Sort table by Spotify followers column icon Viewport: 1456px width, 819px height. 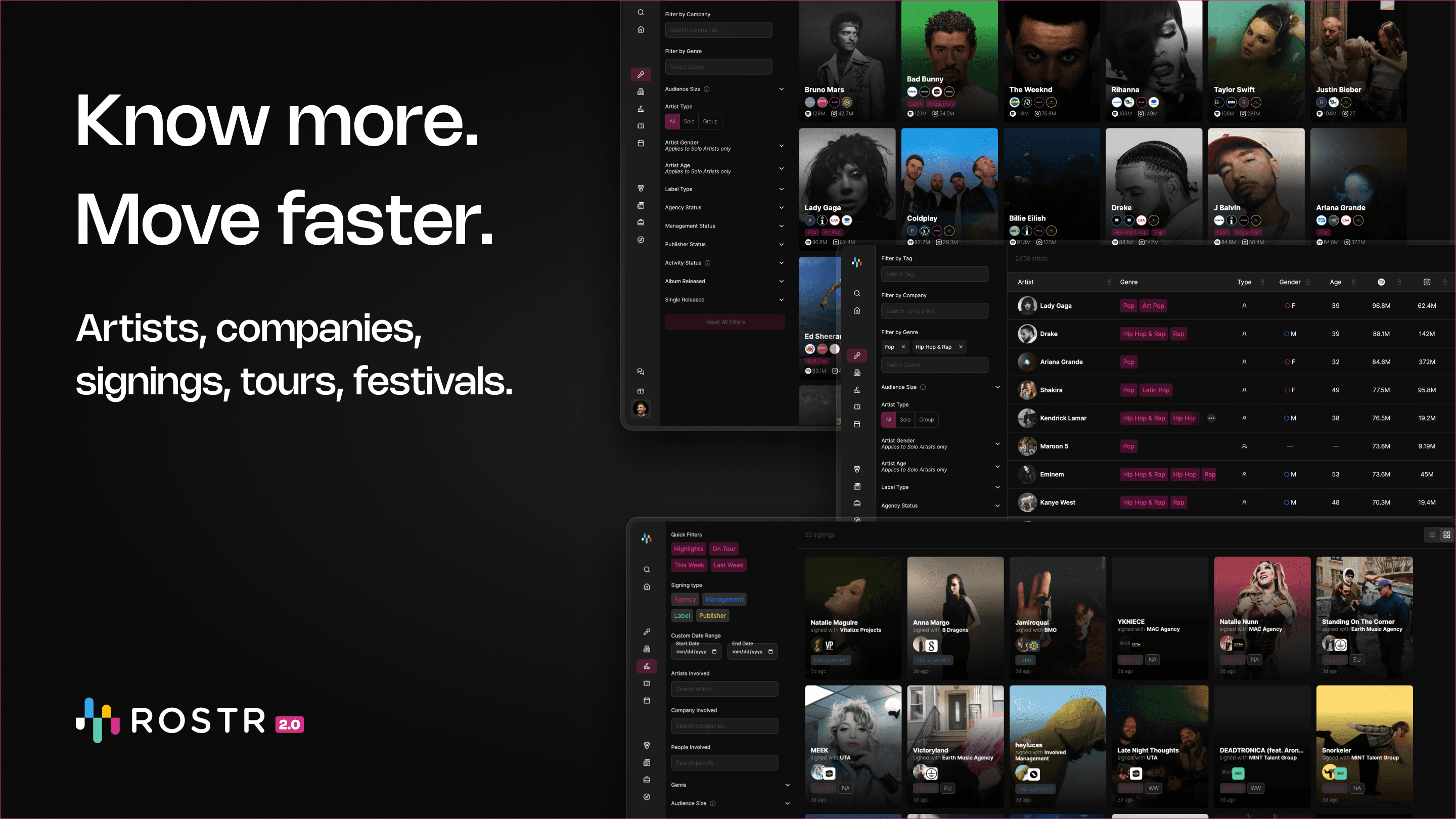(x=1381, y=282)
